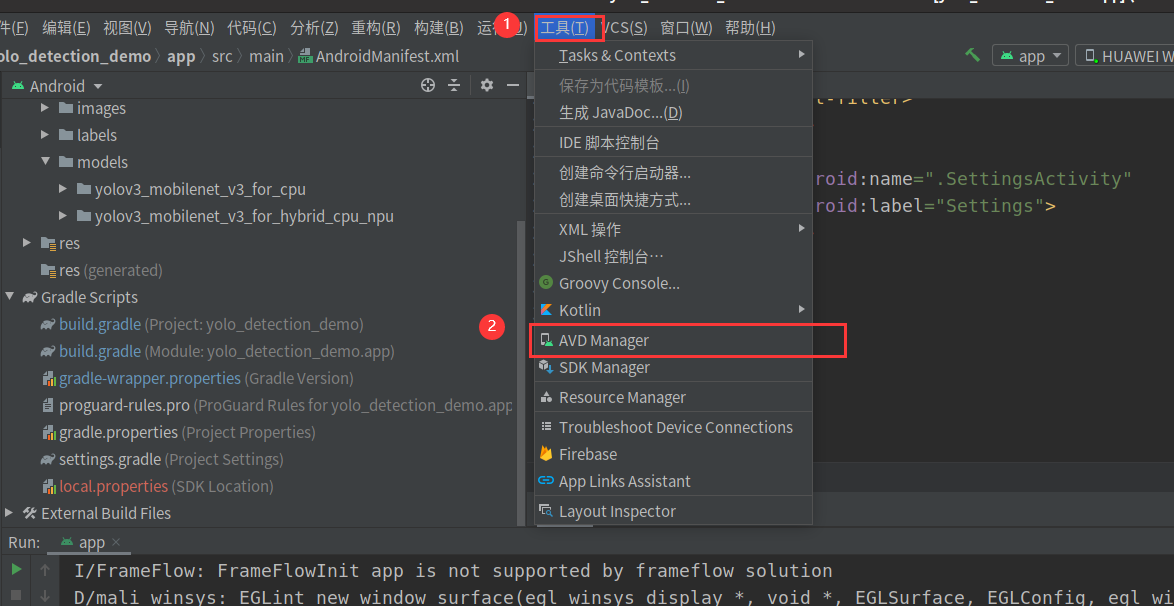
Task: Open the 编辑(E) menu
Action: click(66, 28)
